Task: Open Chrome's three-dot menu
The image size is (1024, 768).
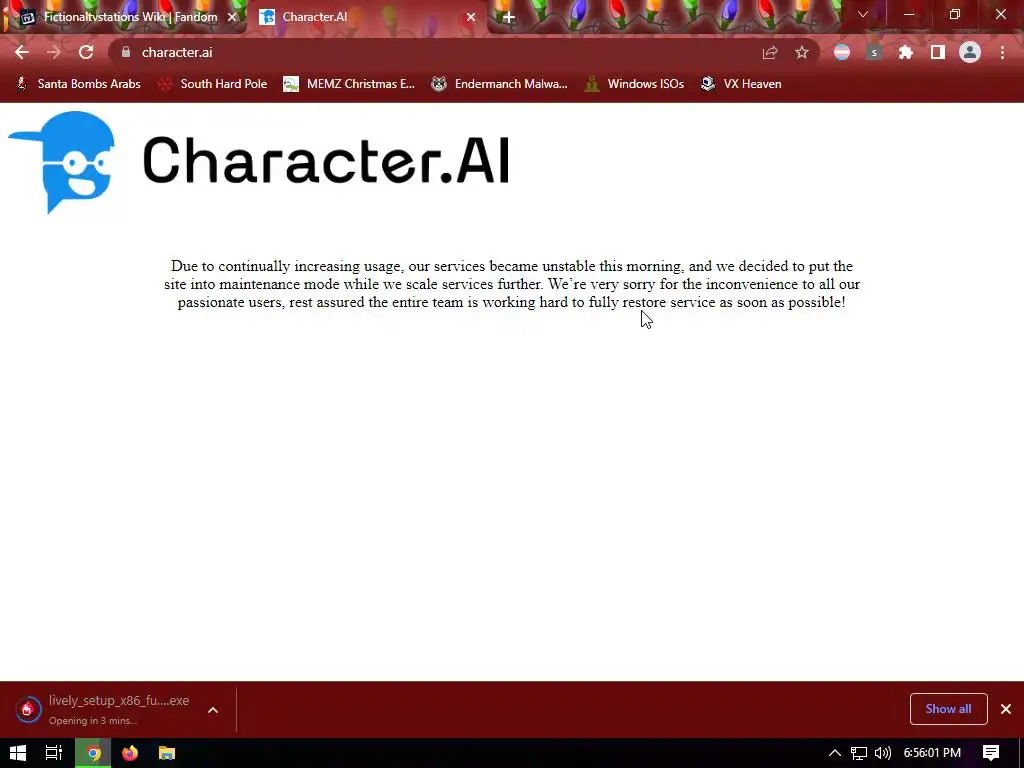Action: (x=1002, y=52)
